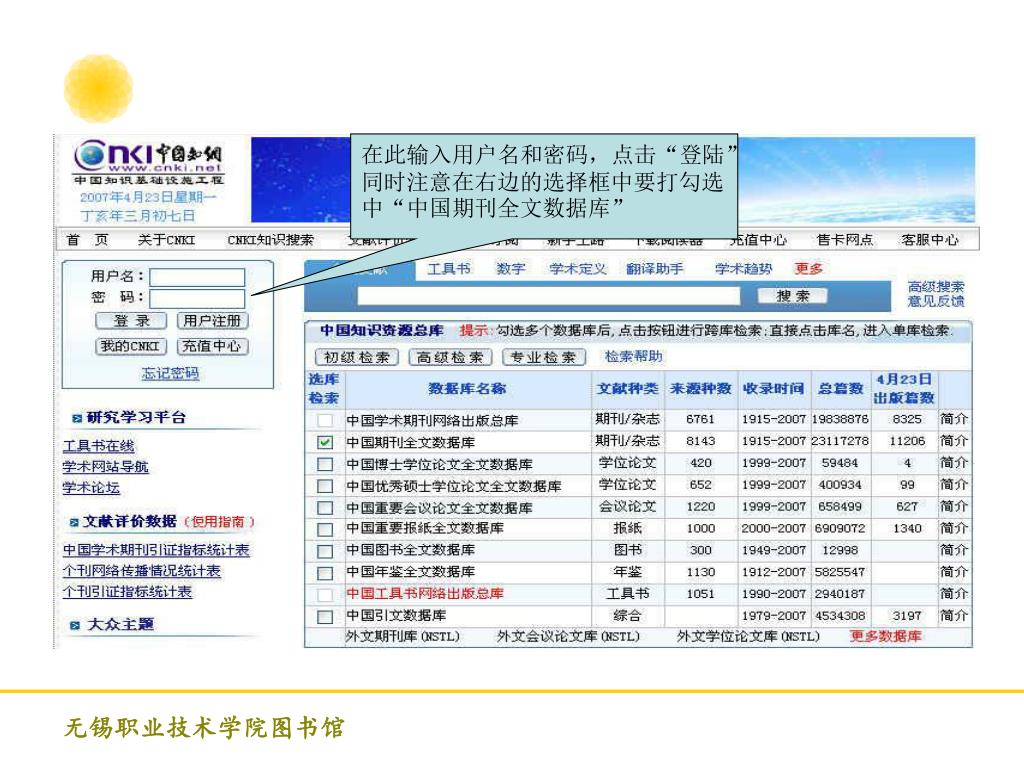
Task: Click the 用户注册 button
Action: [212, 321]
